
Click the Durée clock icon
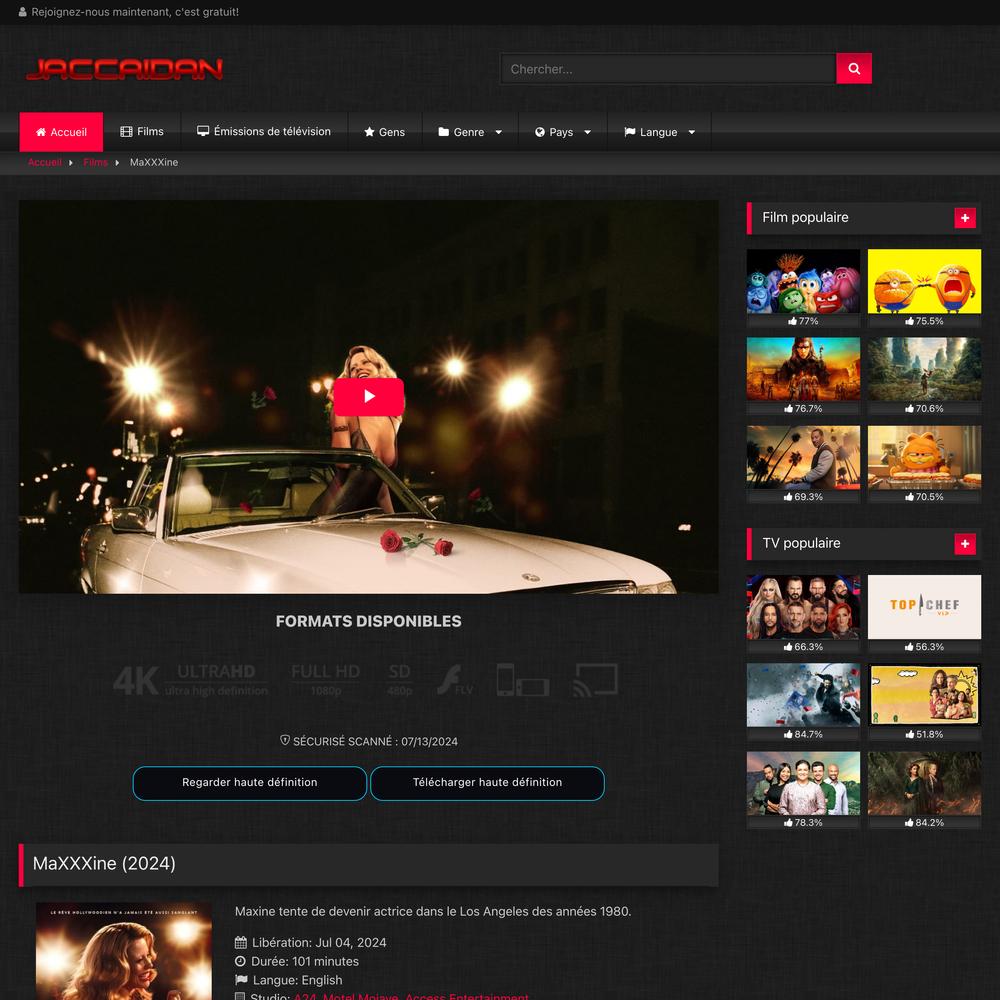coord(240,961)
